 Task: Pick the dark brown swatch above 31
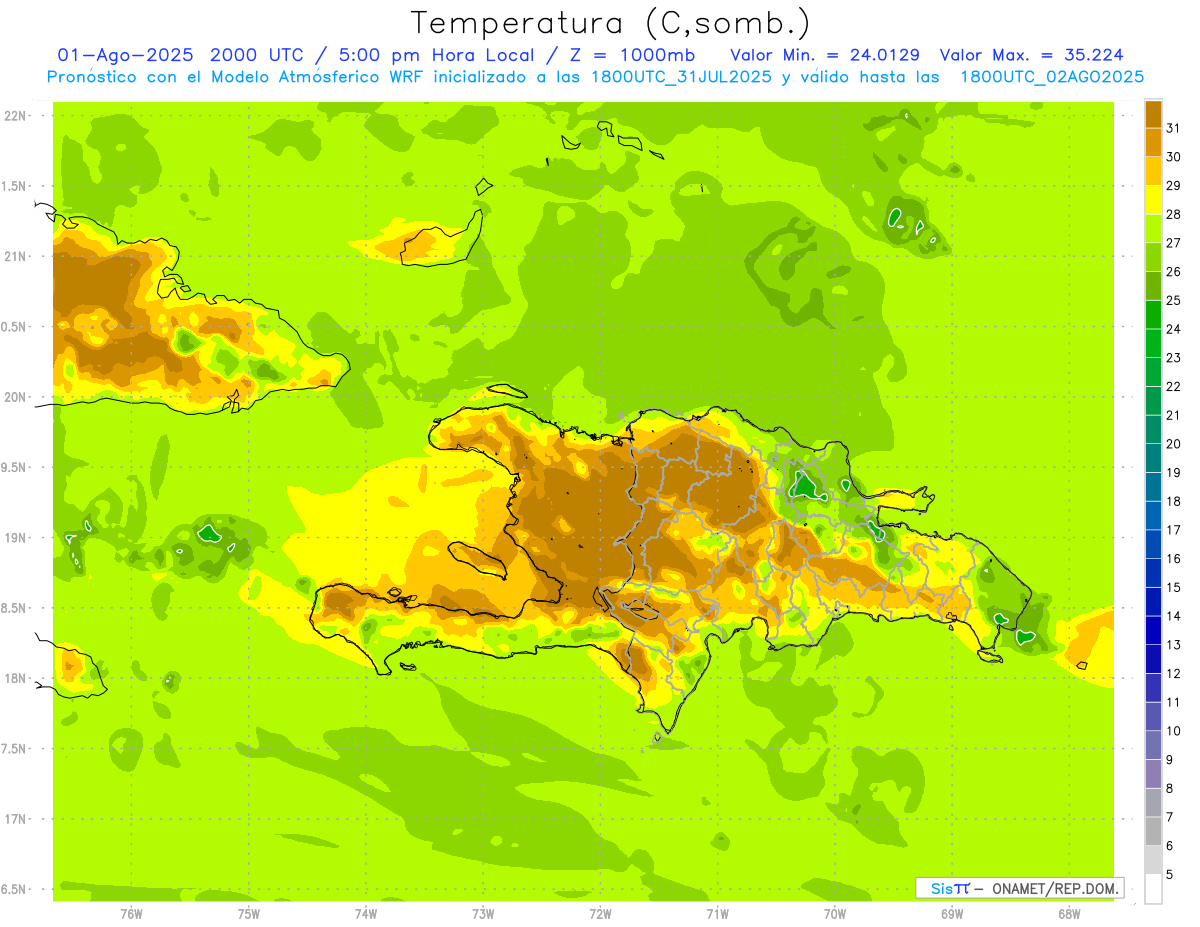tap(1153, 114)
